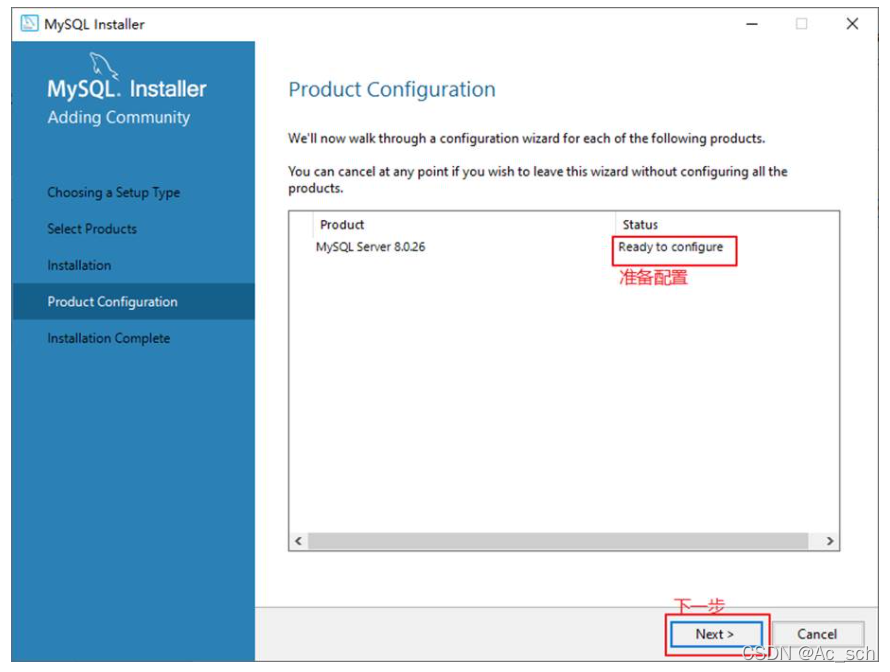Click the disabled maximize window button
This screenshot has height=672, width=890.
[801, 24]
